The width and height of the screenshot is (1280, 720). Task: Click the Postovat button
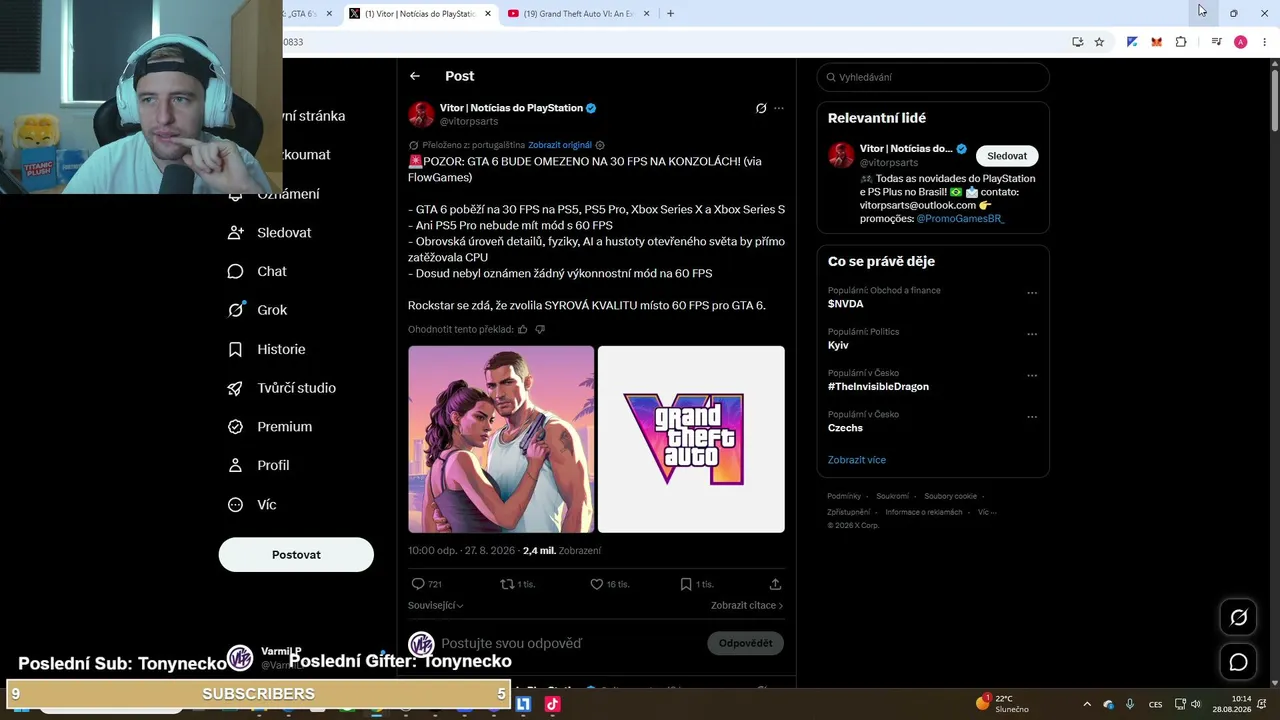[x=296, y=555]
